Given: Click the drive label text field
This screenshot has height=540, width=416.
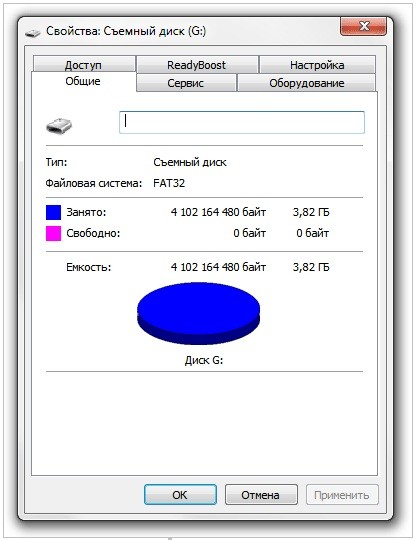Looking at the screenshot, I should 242,122.
